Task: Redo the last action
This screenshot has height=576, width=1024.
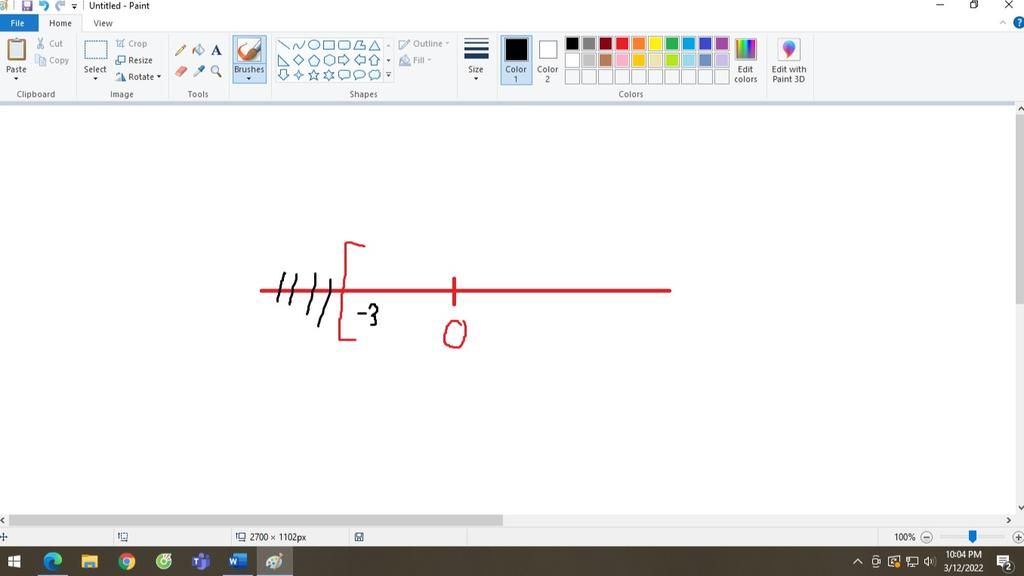Action: point(60,6)
